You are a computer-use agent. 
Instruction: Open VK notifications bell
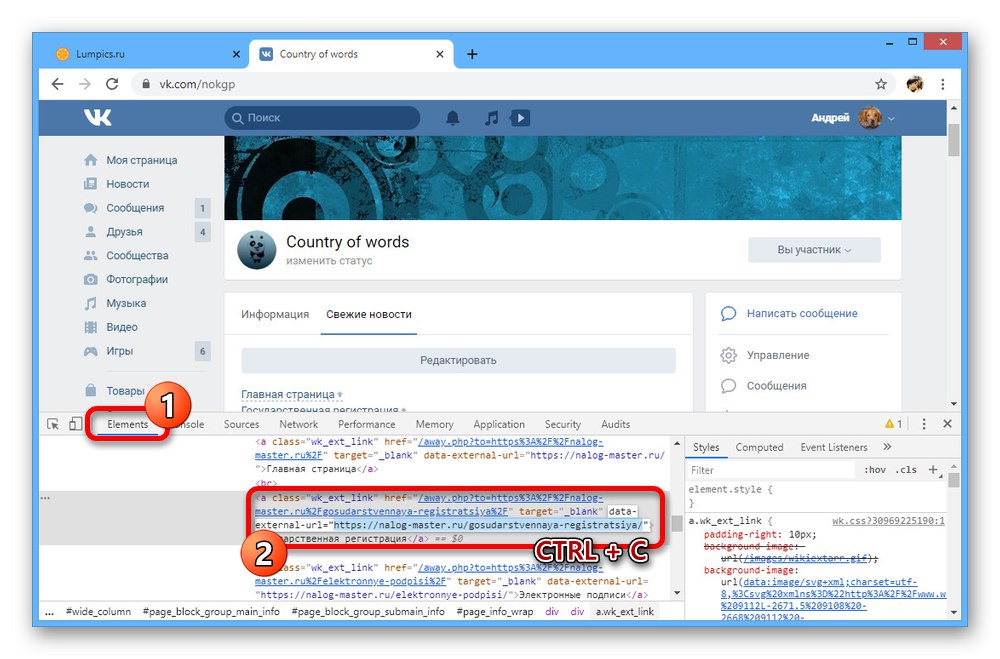pyautogui.click(x=452, y=118)
